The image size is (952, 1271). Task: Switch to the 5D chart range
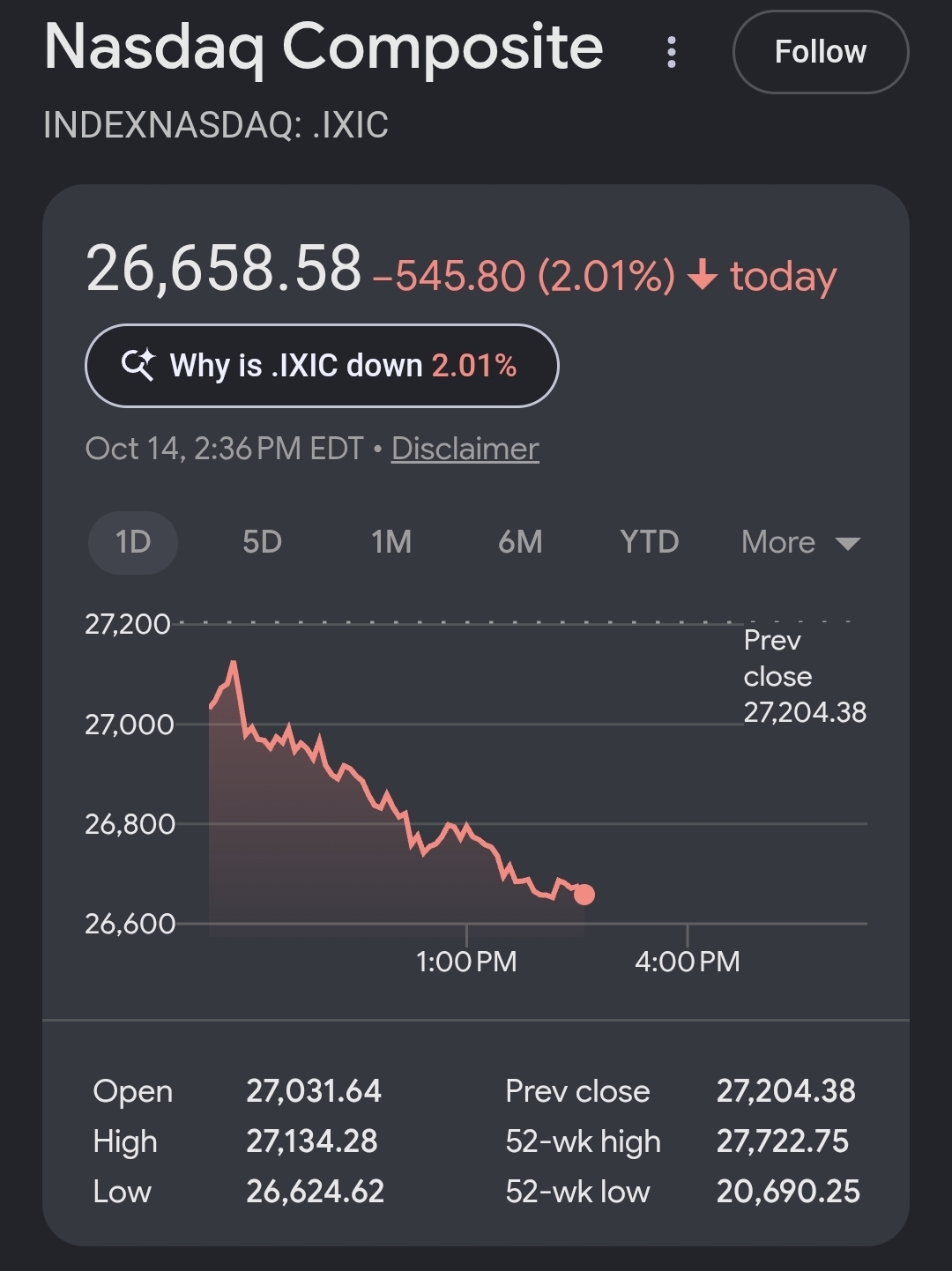[x=262, y=541]
